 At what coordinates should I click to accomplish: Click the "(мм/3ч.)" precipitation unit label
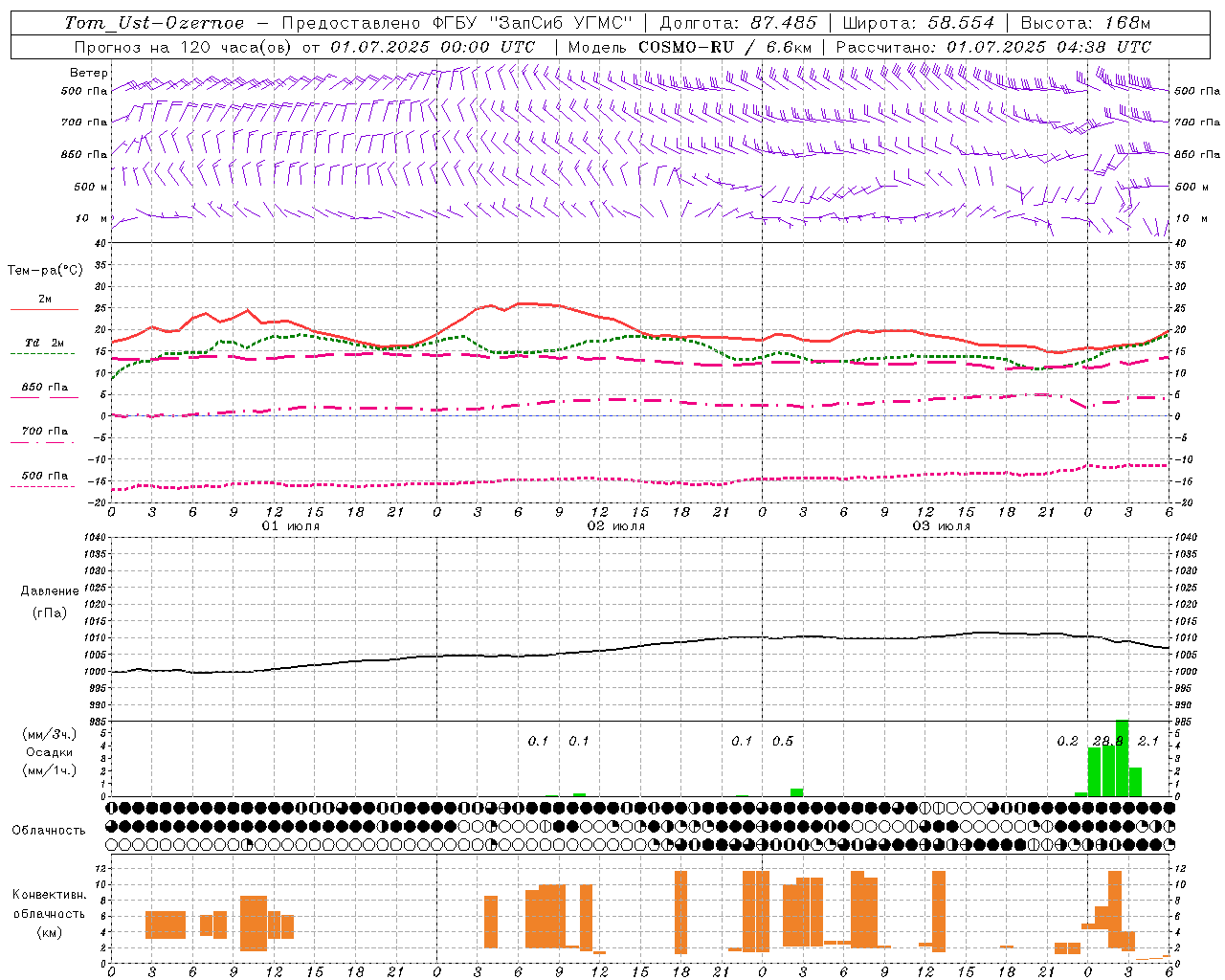50,734
